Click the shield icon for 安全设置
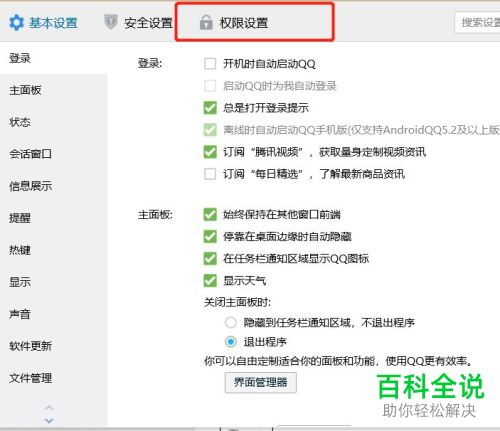 click(111, 22)
